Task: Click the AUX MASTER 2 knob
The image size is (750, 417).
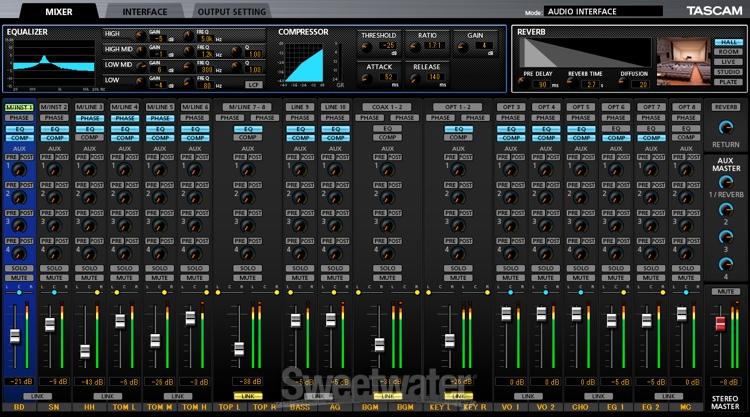Action: [726, 209]
